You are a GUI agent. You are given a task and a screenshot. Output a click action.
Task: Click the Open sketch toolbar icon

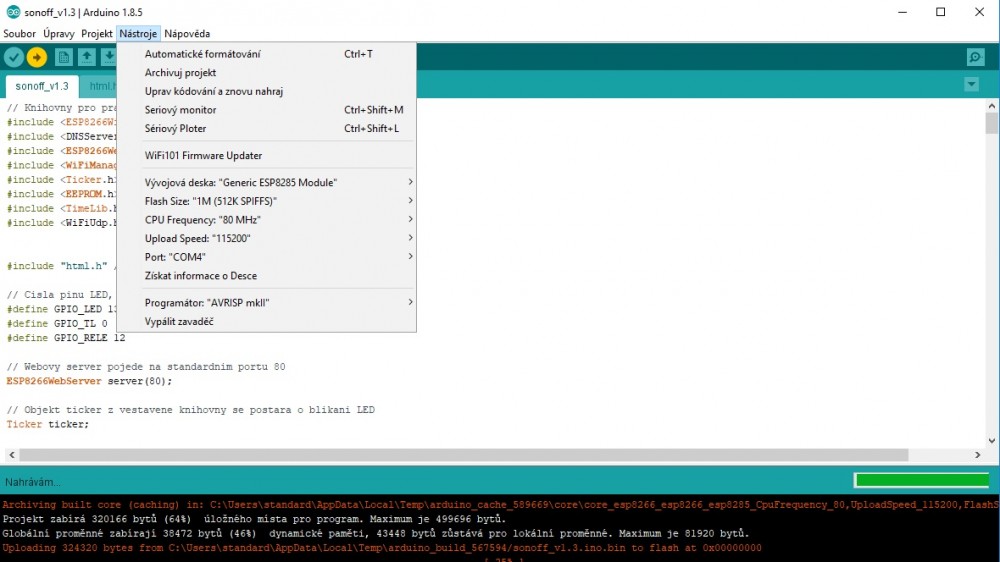pos(87,57)
